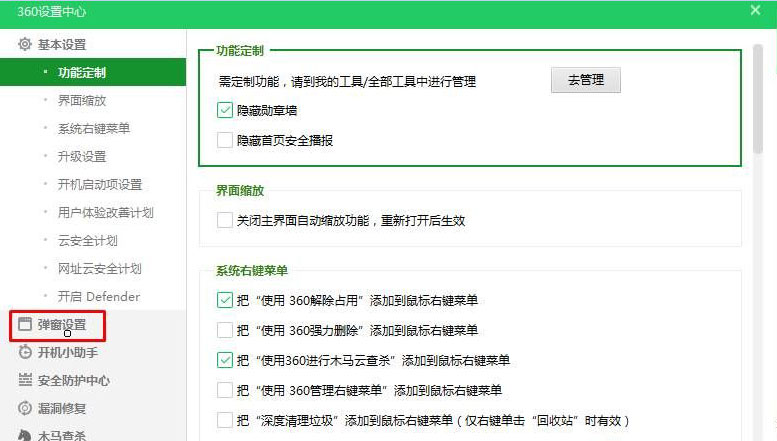Screen dimensions: 777x441
Task: Open the 弹窗设置 section
Action: coord(62,325)
